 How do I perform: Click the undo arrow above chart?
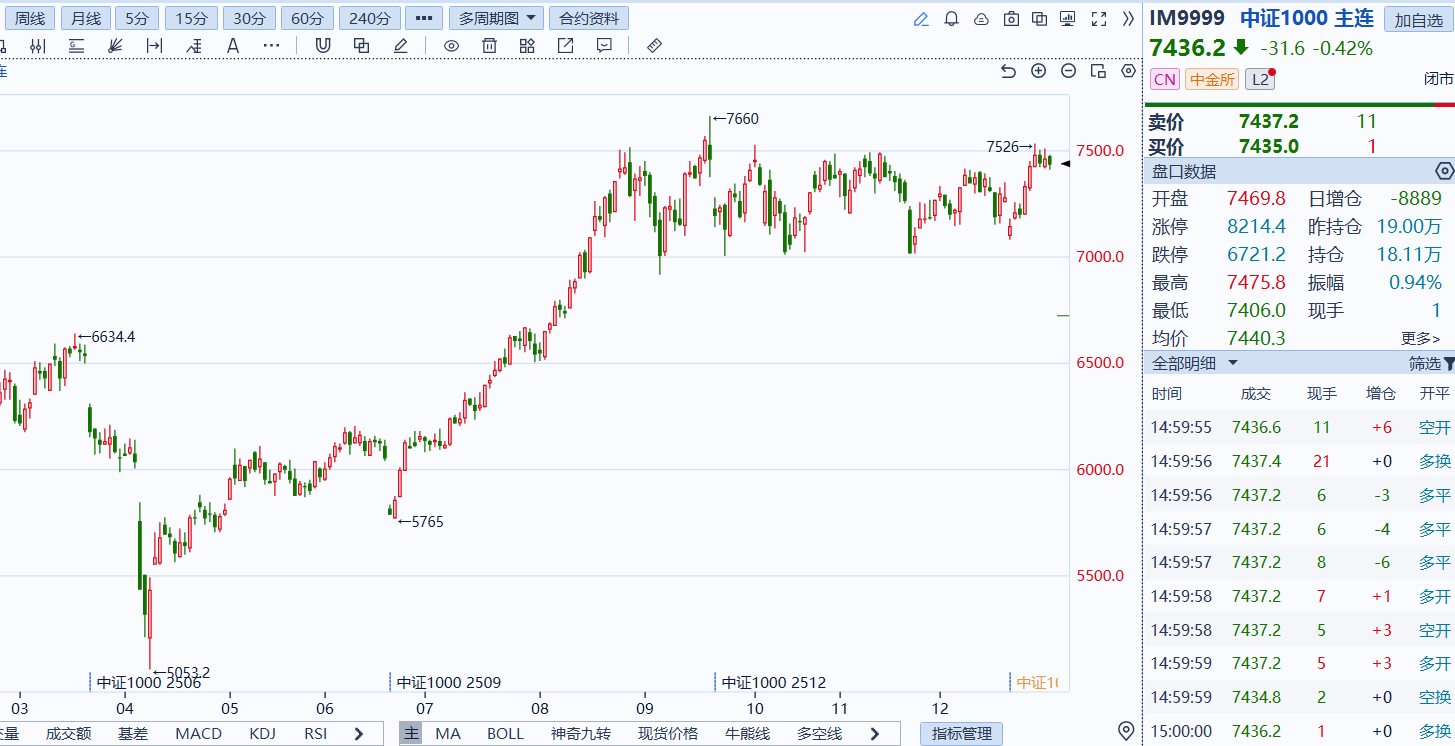(x=1008, y=70)
